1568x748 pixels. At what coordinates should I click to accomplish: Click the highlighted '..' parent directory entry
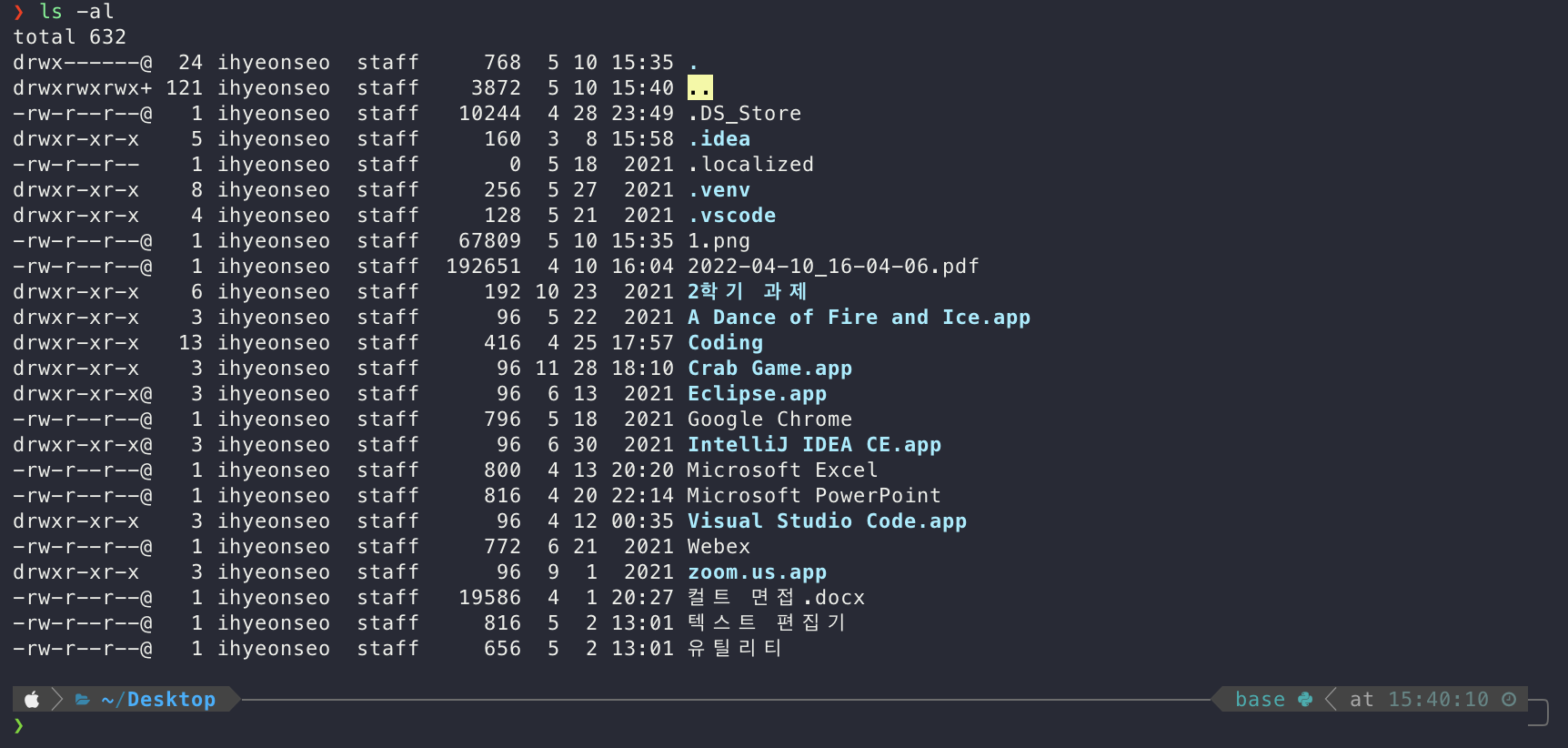point(700,88)
